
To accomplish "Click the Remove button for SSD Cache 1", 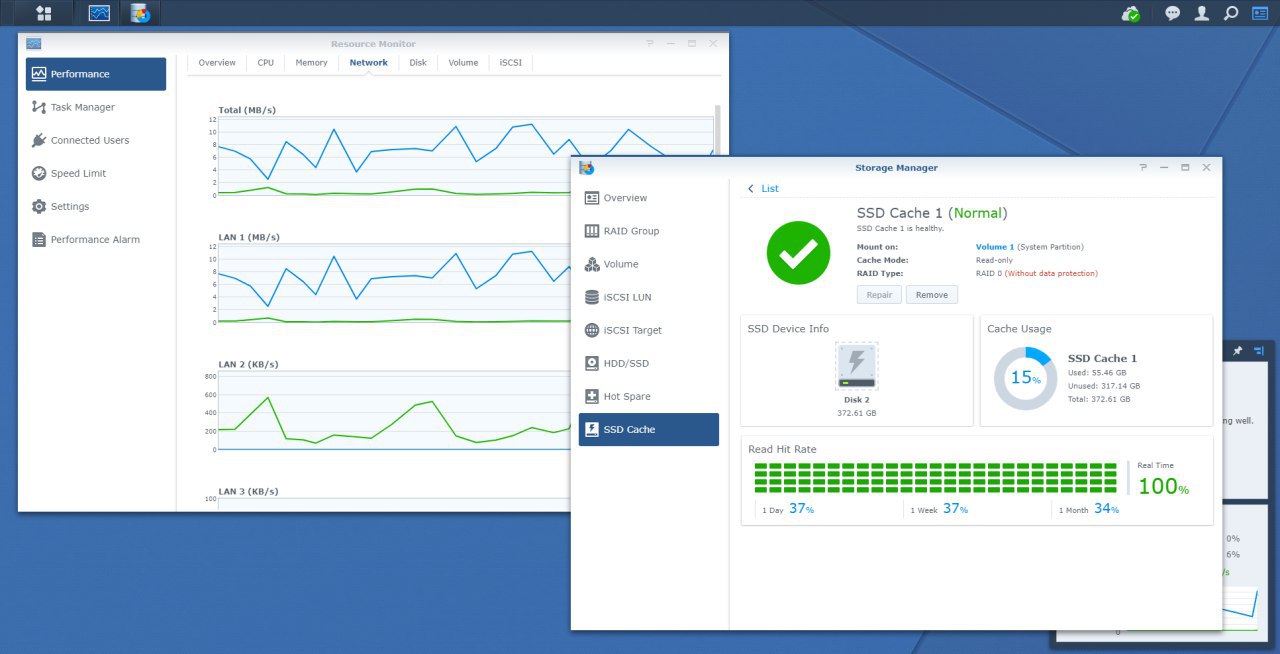I will pyautogui.click(x=932, y=295).
